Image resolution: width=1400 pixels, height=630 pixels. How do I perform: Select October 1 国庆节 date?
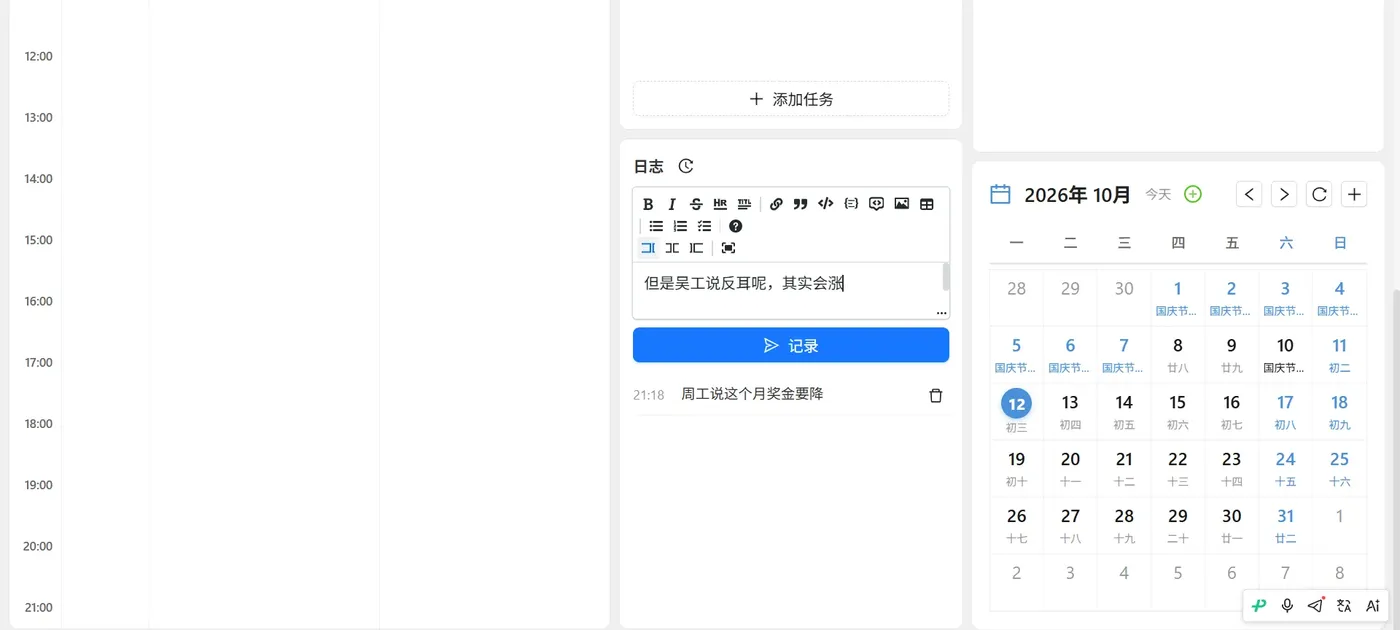coord(1178,298)
